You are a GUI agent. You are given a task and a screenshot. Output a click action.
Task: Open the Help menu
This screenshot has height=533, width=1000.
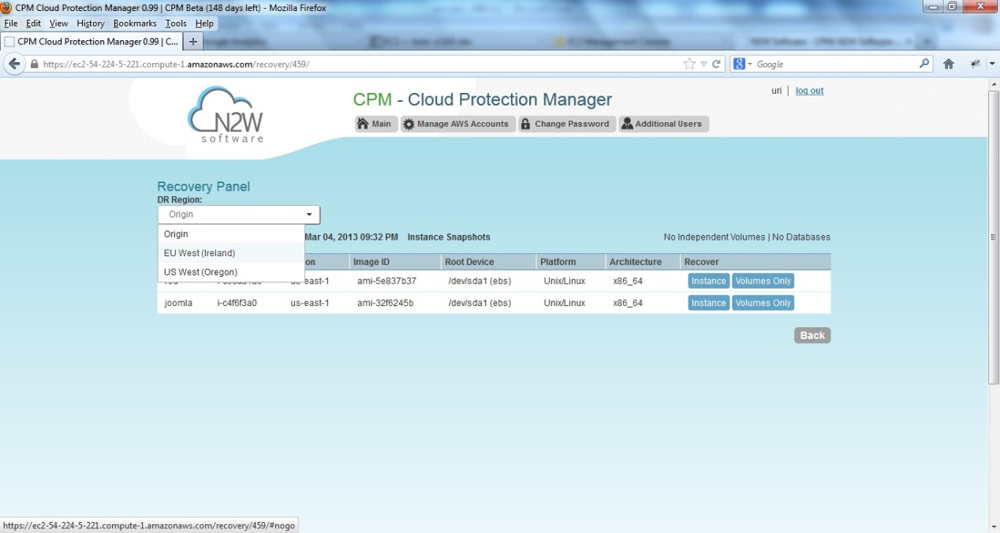click(204, 24)
